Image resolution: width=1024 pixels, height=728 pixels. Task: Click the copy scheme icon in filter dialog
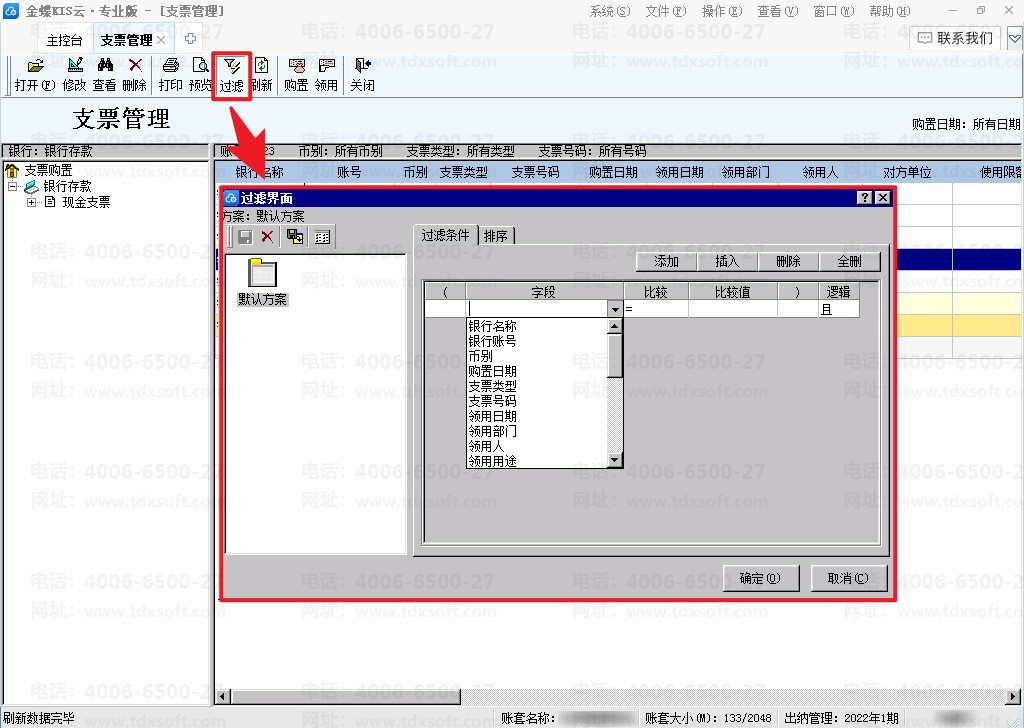(x=295, y=237)
